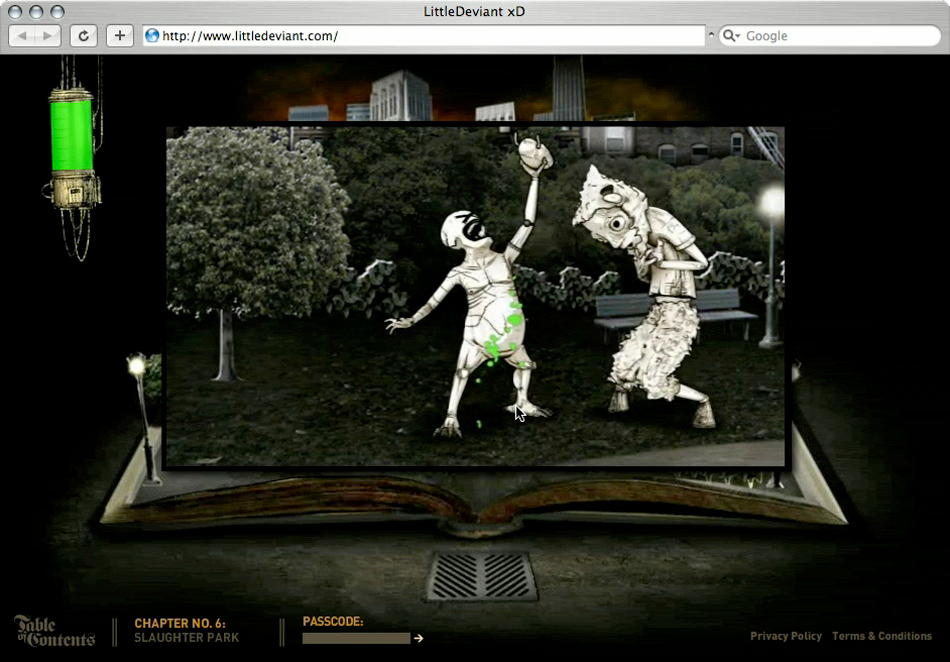
Task: Click the browser back arrow button
Action: click(x=22, y=36)
